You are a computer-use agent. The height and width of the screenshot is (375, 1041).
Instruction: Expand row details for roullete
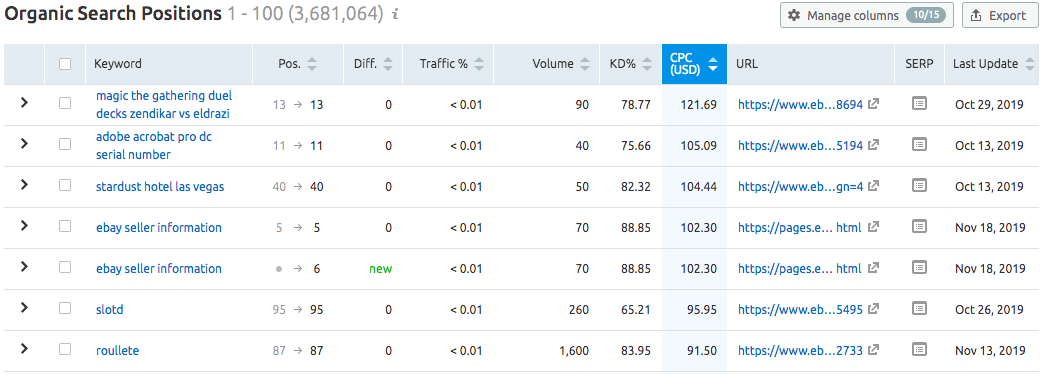point(25,348)
